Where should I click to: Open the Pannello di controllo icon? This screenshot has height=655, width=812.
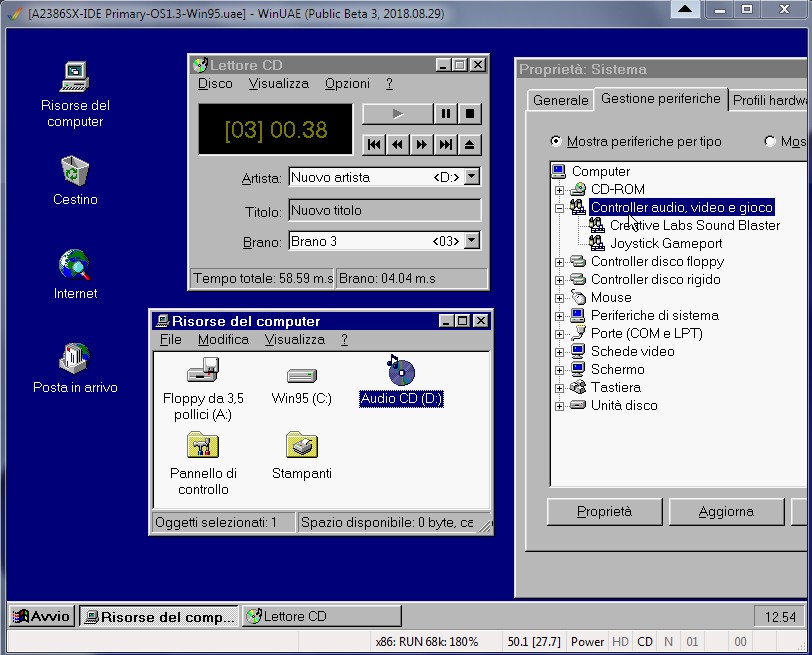[x=203, y=445]
